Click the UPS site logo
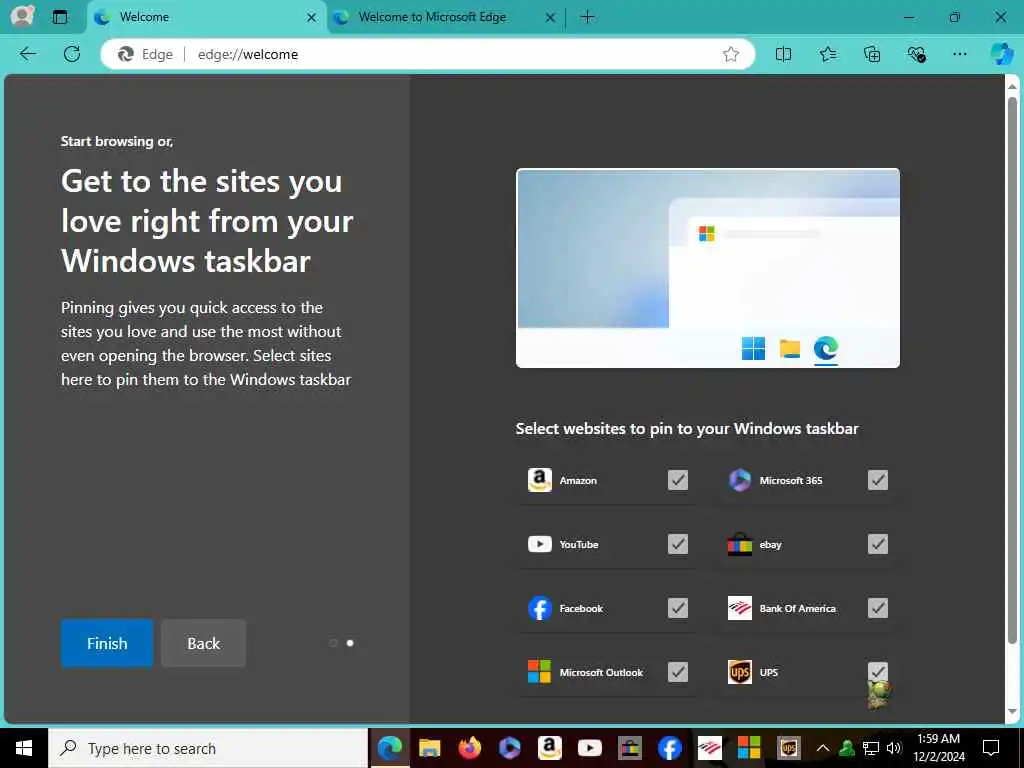 [x=740, y=672]
